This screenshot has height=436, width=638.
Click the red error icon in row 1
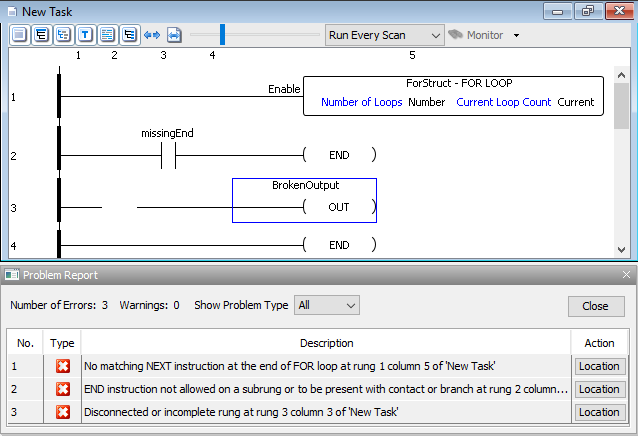pyautogui.click(x=63, y=366)
